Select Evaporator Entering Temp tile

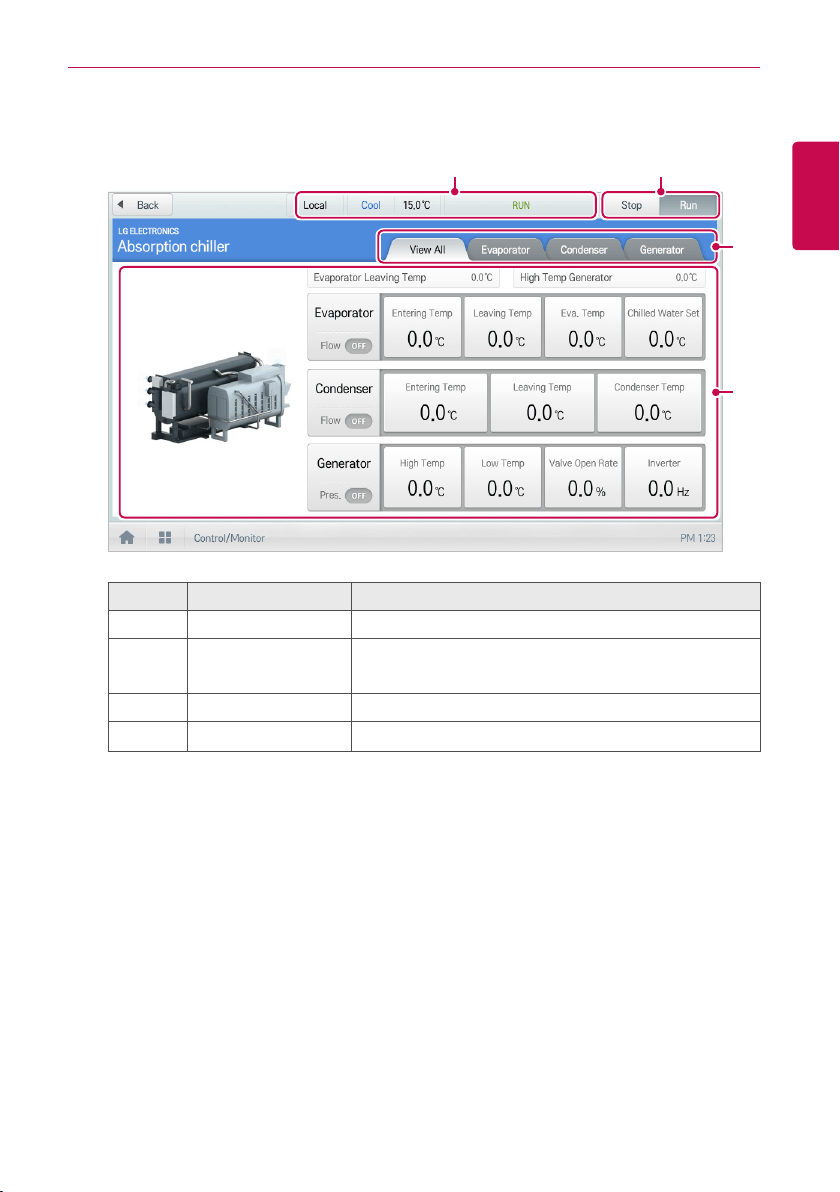point(422,328)
